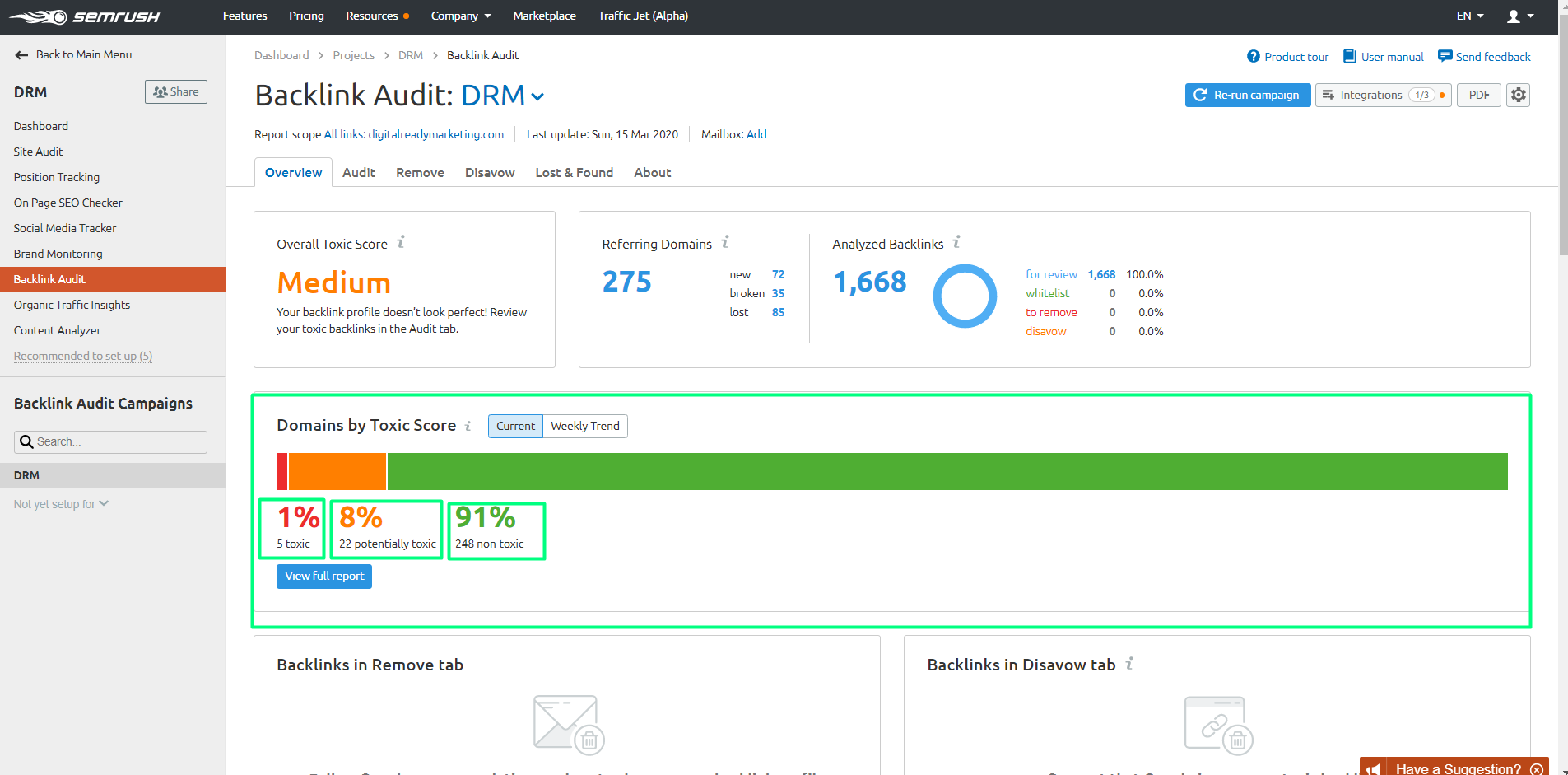This screenshot has width=1568, height=775.
Task: Click info icon next to Analyzed Backlinks
Action: point(956,242)
